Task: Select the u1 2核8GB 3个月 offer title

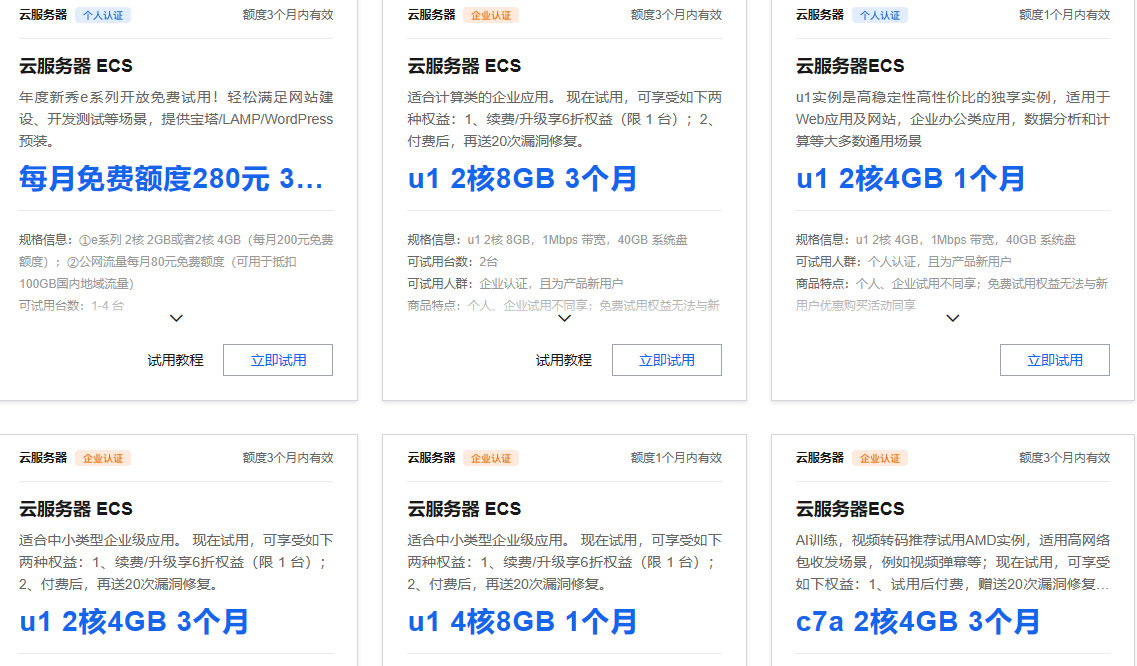Action: 522,178
